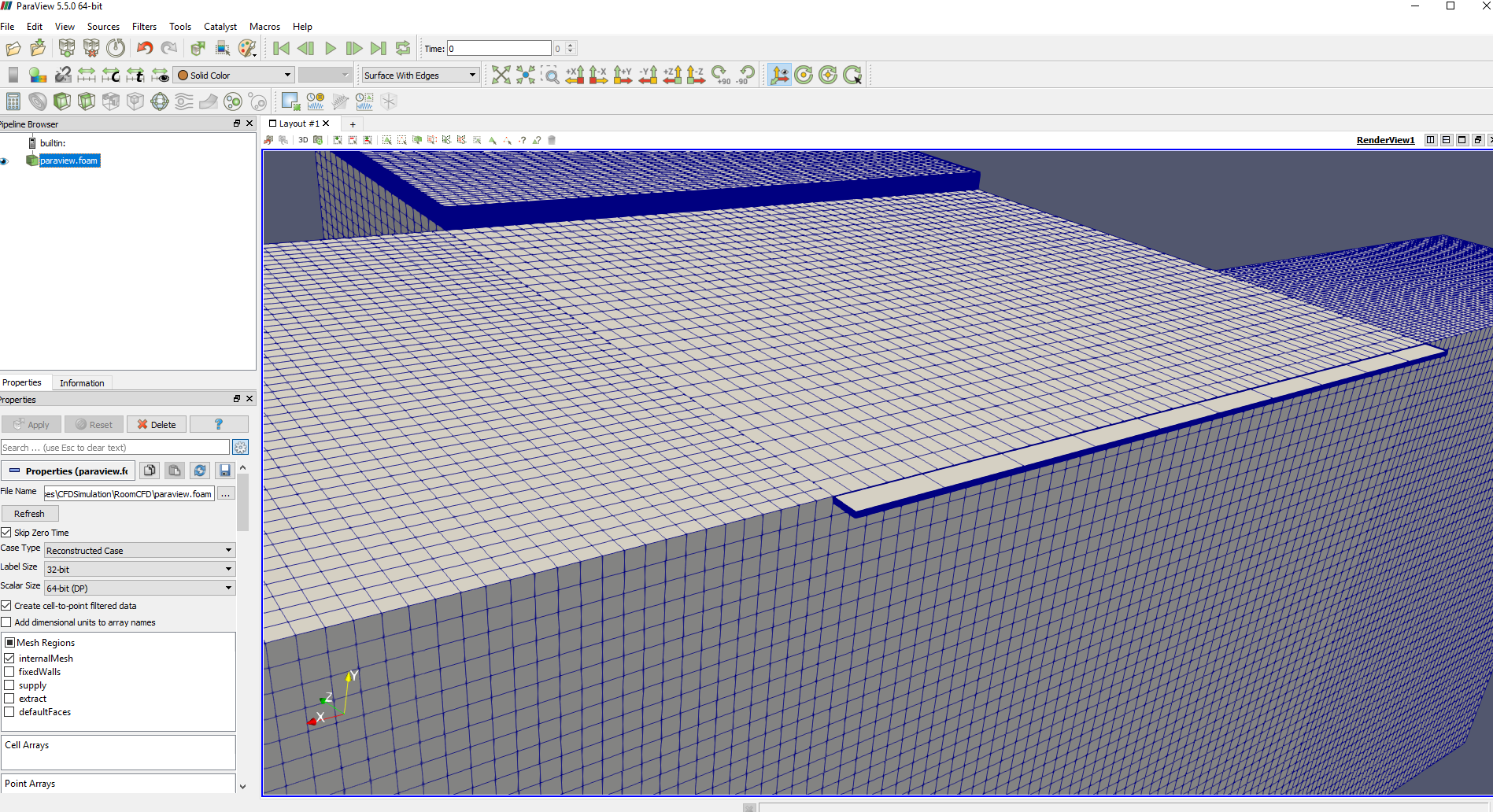Toggle all Mesh Regions checkbox
This screenshot has height=812, width=1493.
point(10,643)
